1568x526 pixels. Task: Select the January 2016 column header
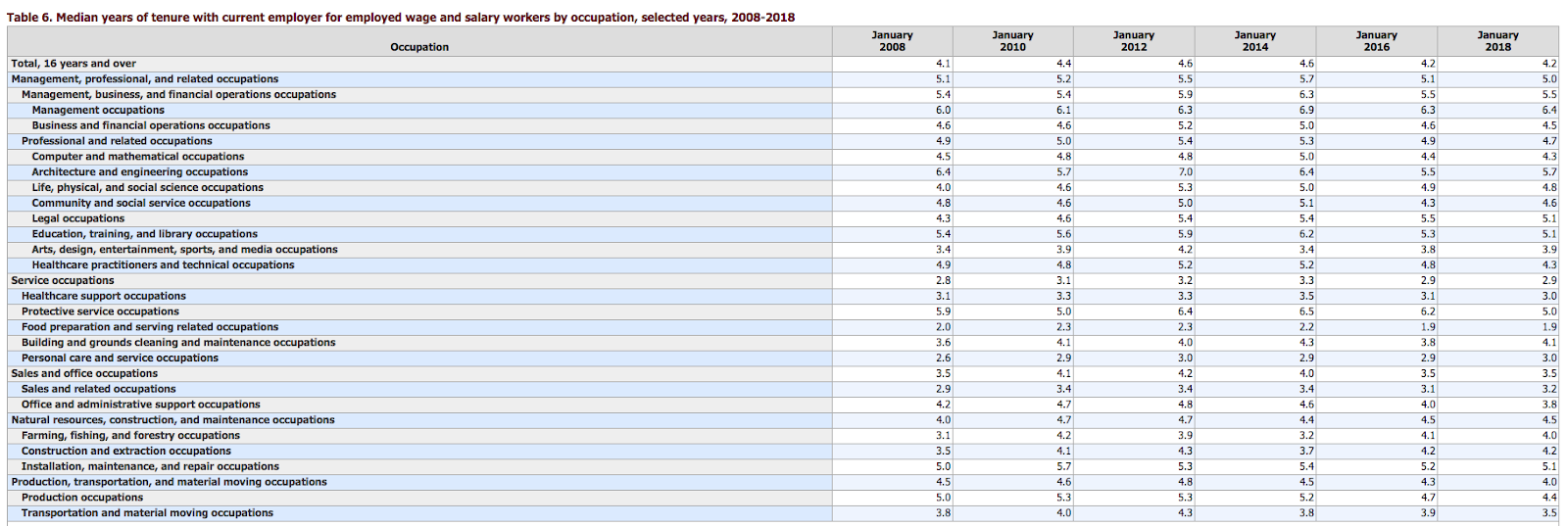(1377, 41)
